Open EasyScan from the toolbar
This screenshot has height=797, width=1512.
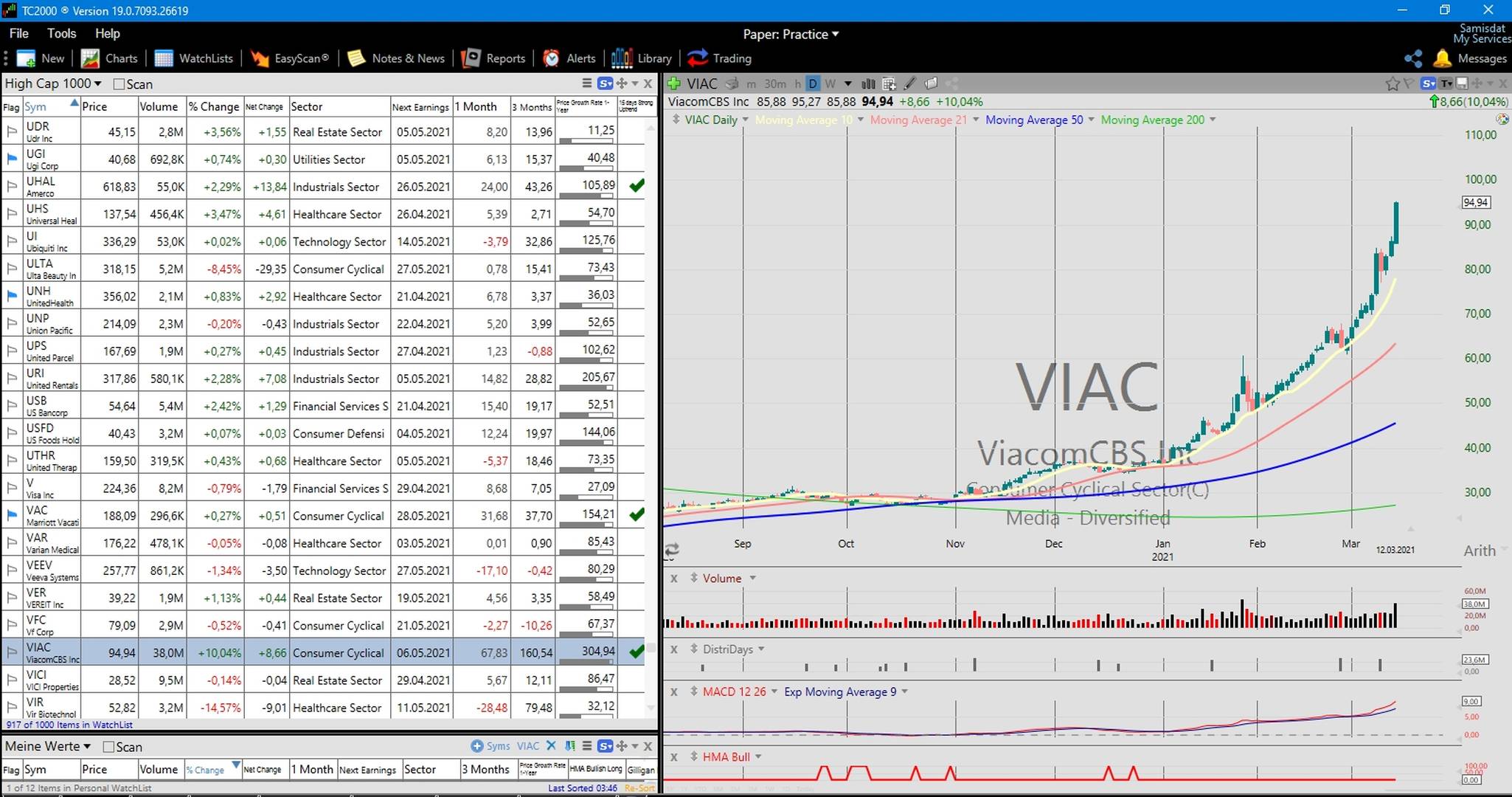click(x=289, y=58)
